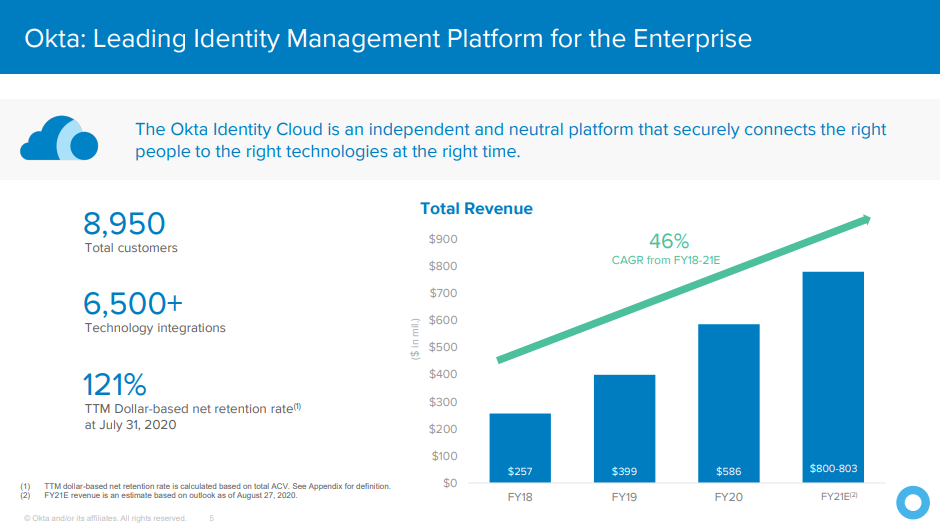
Task: Click the $800-803 bar value
Action: tap(833, 469)
